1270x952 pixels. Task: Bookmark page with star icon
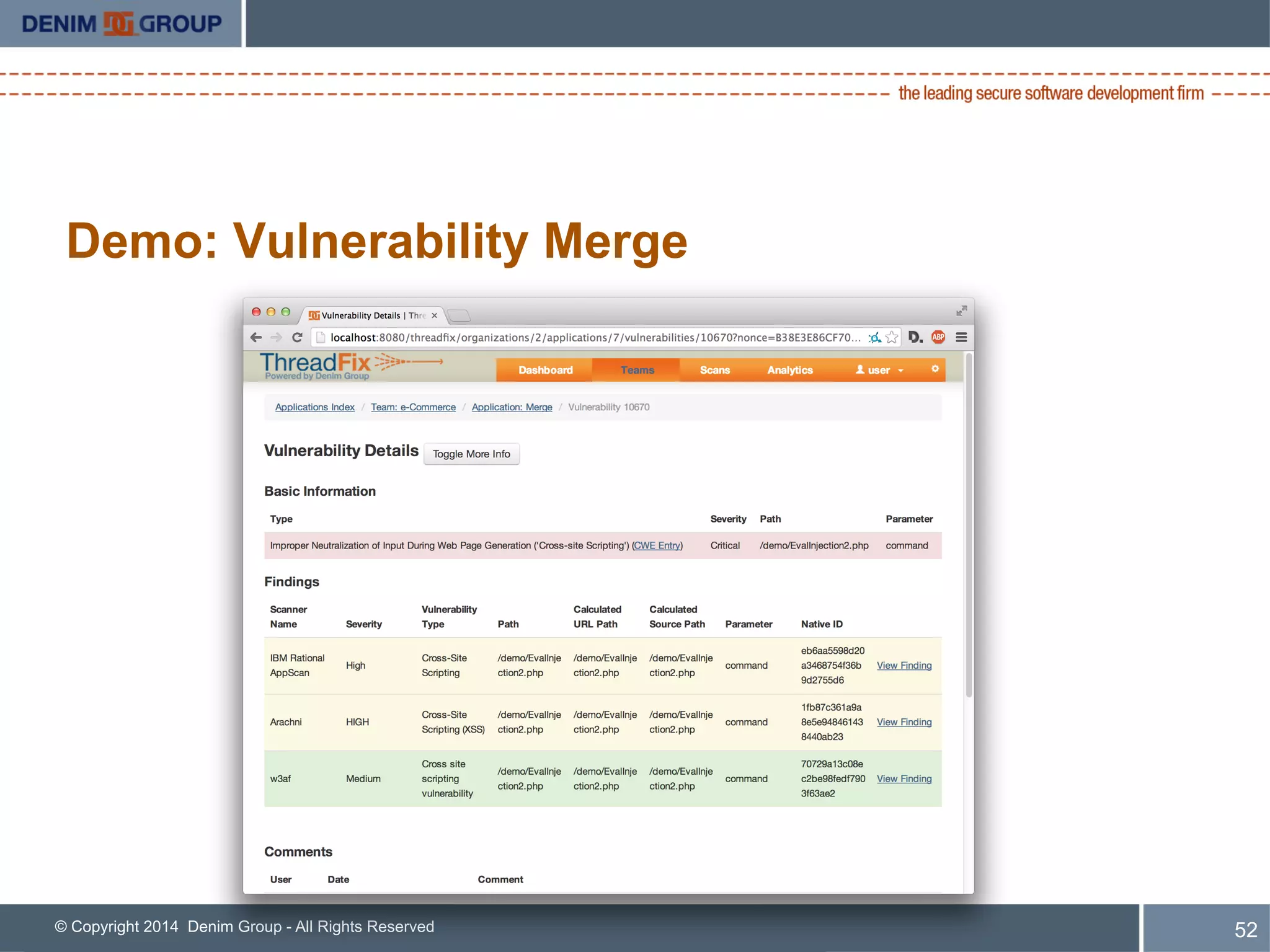(x=892, y=337)
